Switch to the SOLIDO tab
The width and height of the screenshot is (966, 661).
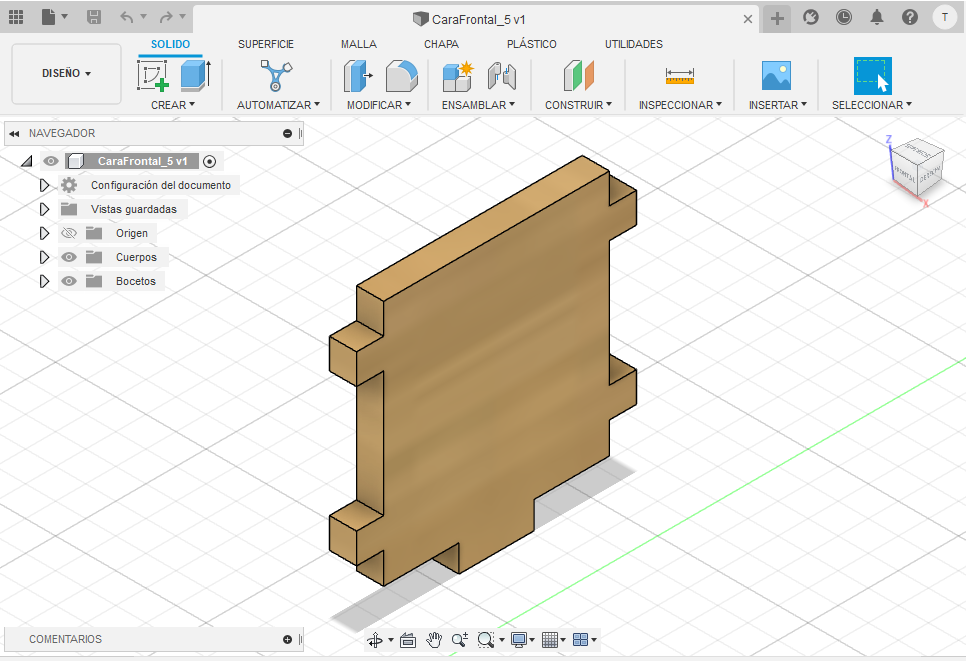click(171, 44)
